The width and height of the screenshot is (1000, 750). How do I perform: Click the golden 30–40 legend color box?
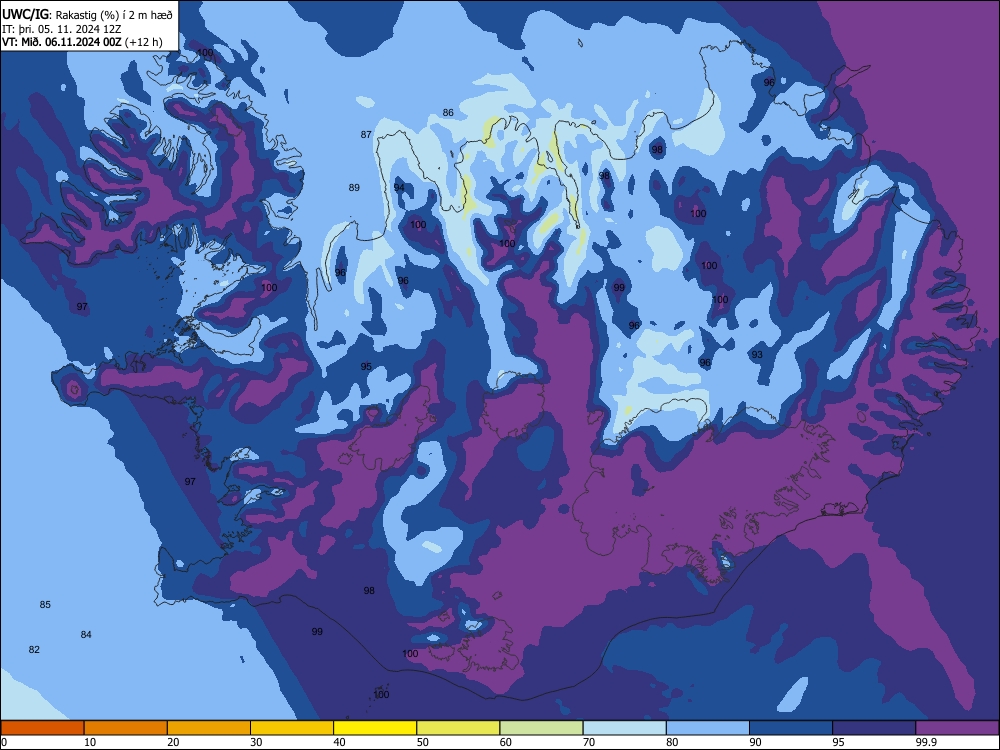[292, 728]
